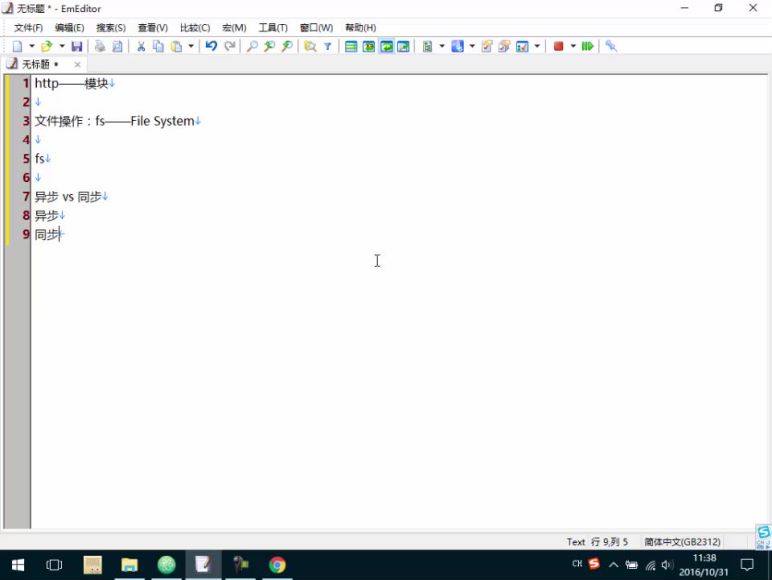Click the Properties for all configurations icon
This screenshot has width=772, height=580.
(504, 46)
